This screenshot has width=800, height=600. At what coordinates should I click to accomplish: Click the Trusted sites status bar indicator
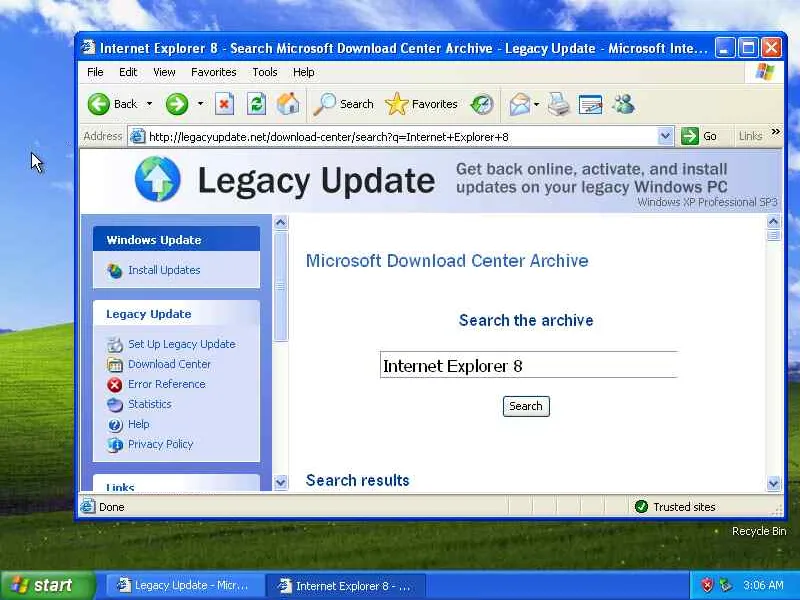coord(675,507)
